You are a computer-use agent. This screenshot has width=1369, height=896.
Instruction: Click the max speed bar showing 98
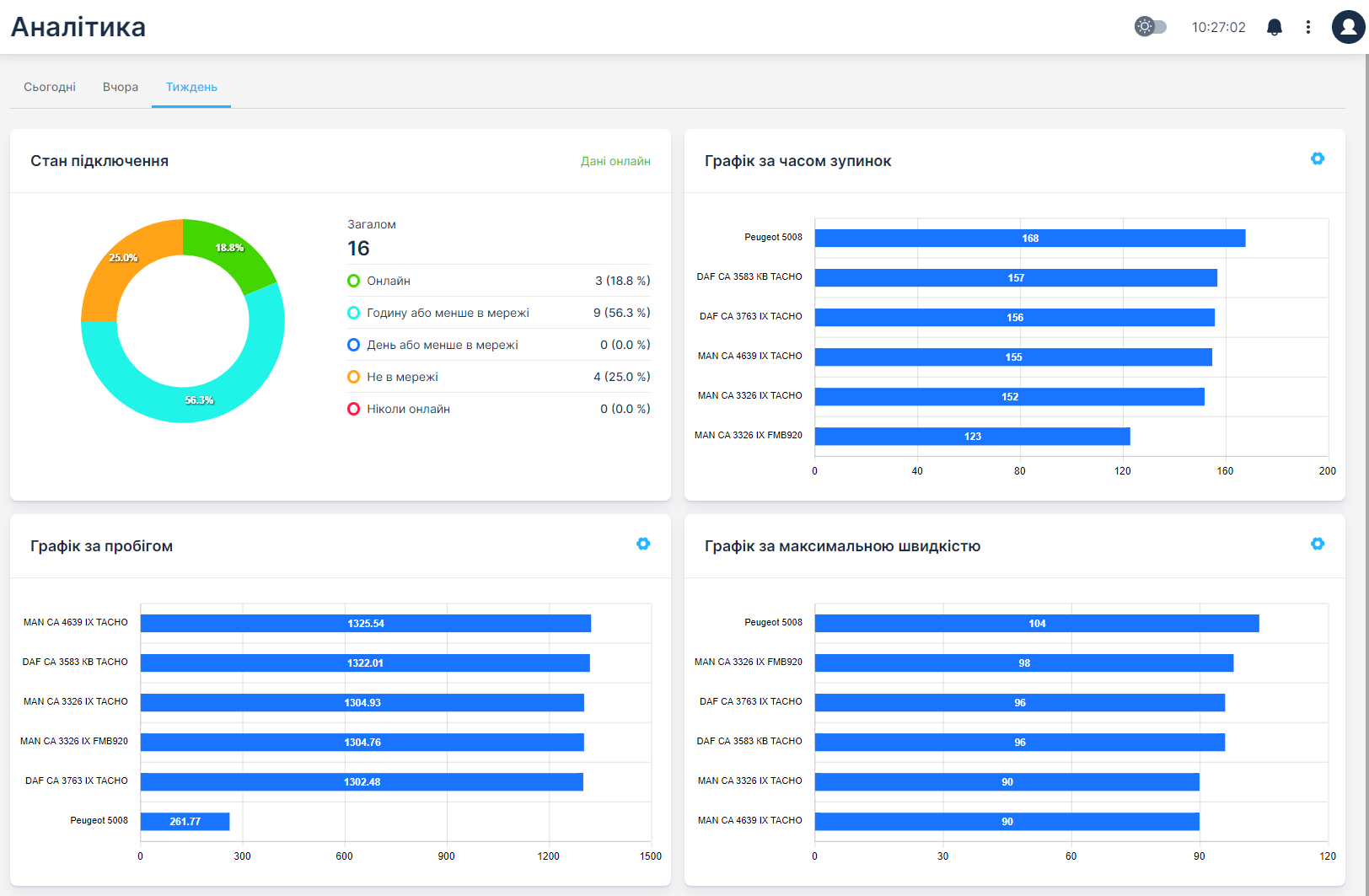click(1024, 663)
